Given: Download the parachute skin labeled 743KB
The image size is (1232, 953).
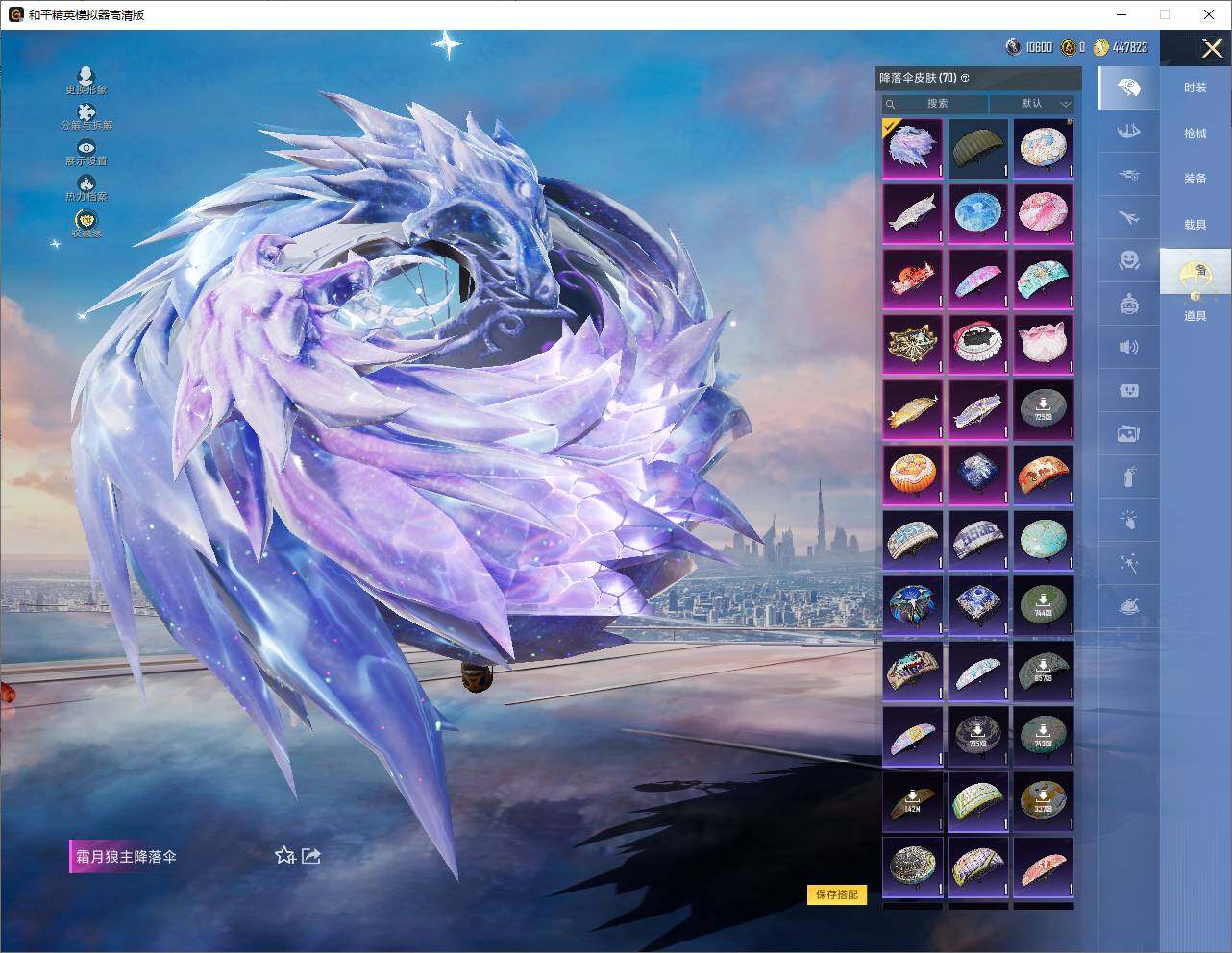Looking at the screenshot, I should pyautogui.click(x=1043, y=736).
